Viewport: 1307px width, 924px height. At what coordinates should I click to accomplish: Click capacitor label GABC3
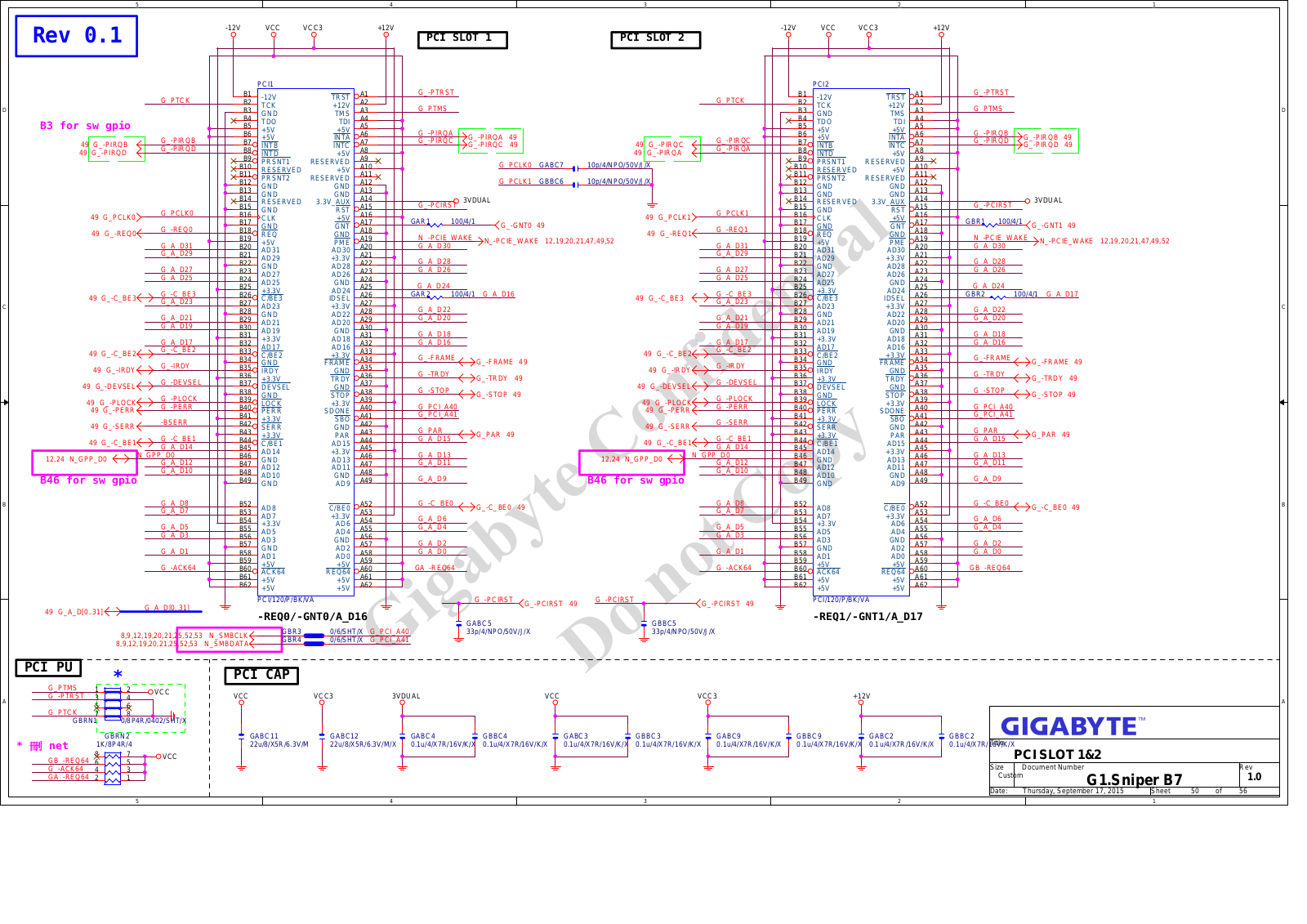(576, 736)
